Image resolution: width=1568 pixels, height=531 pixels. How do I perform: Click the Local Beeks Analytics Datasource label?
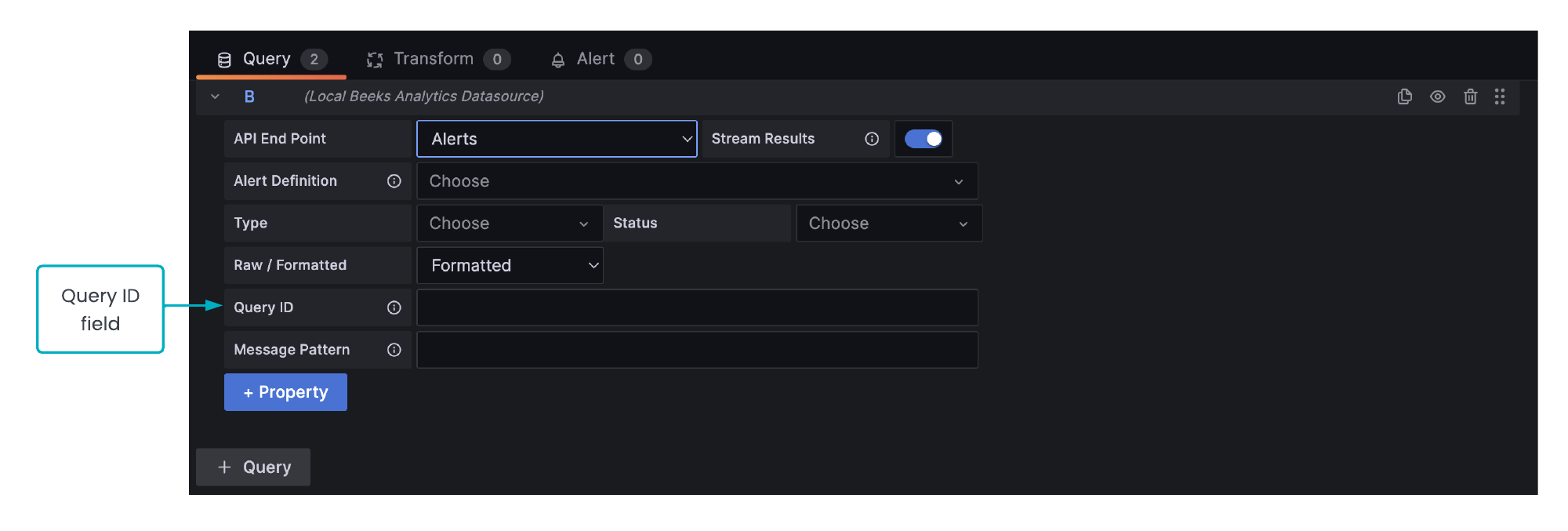[x=423, y=96]
